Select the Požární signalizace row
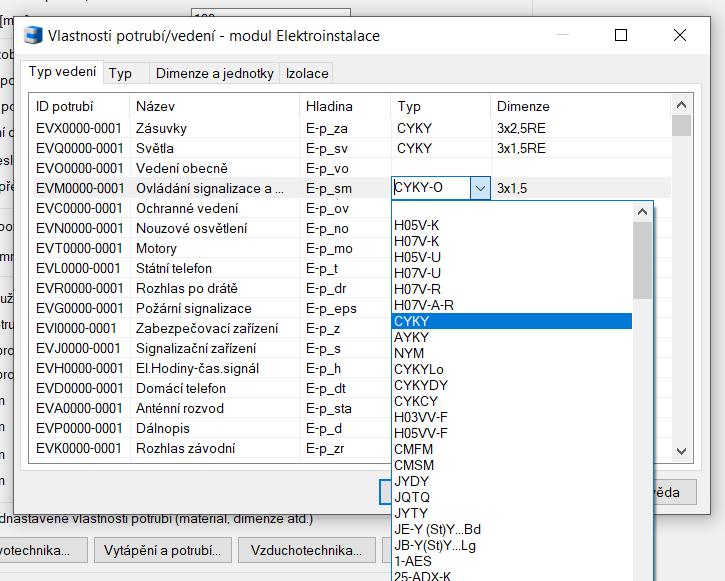The height and width of the screenshot is (581, 725). pos(211,308)
